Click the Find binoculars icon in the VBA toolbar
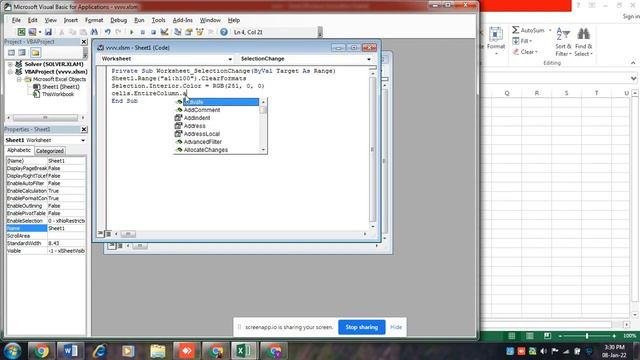 94,32
